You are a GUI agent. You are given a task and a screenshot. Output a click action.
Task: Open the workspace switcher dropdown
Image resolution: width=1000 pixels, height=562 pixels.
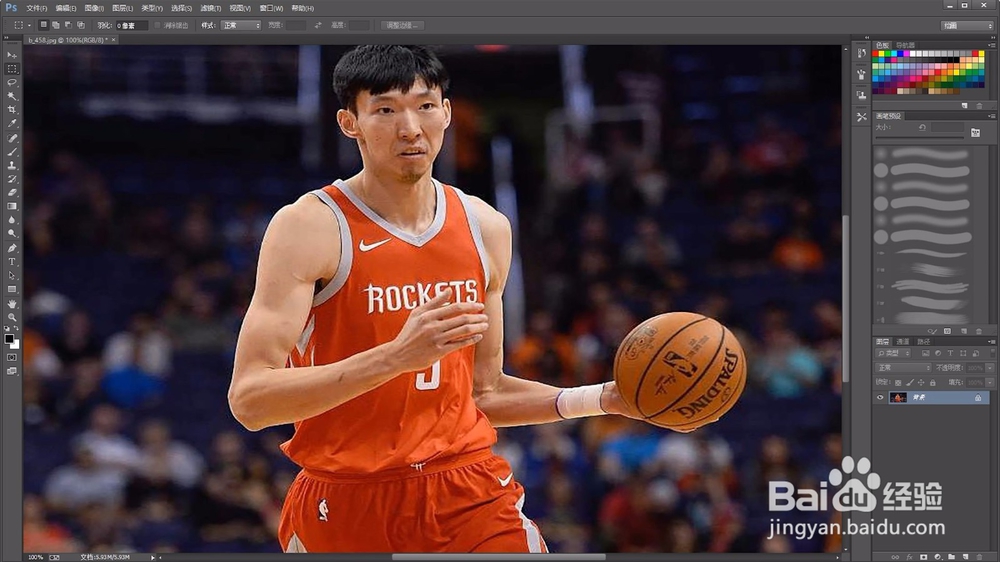click(x=967, y=26)
